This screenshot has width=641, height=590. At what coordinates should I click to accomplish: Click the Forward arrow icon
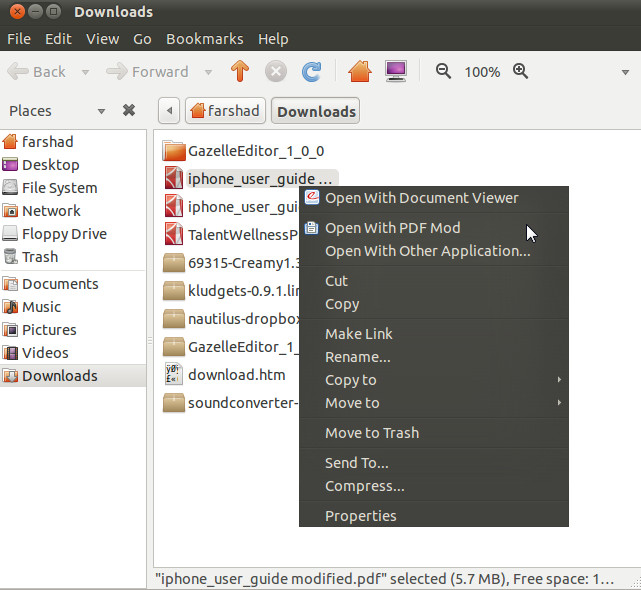pos(117,72)
